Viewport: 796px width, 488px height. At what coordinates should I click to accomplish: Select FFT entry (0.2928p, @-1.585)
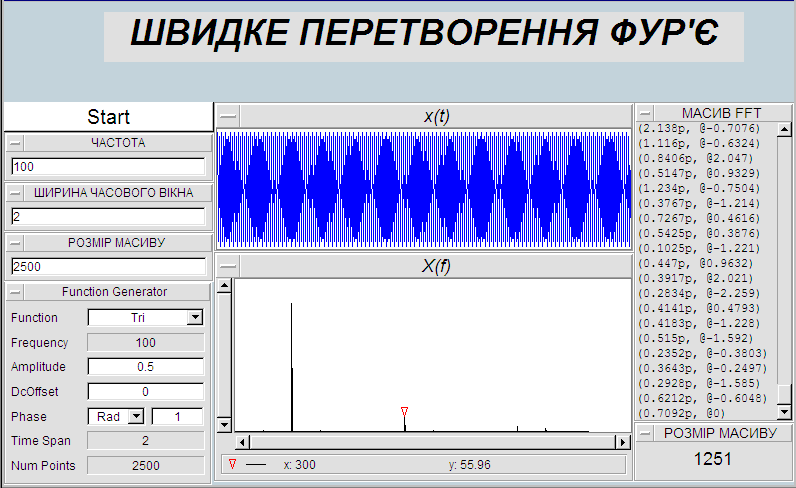point(699,383)
